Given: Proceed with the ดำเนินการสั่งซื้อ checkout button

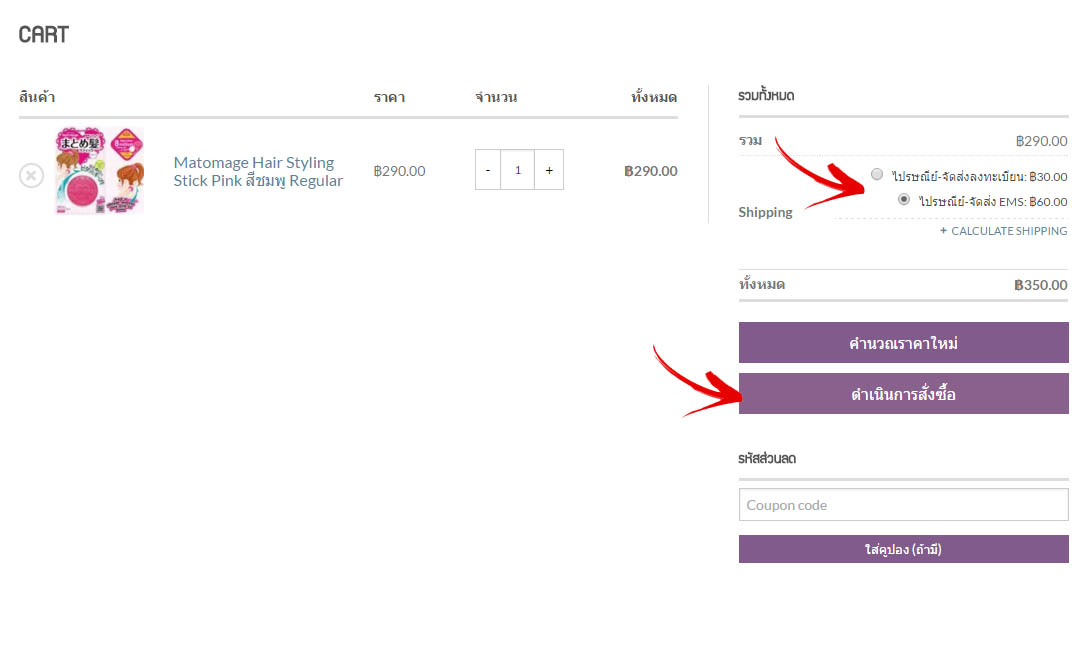Looking at the screenshot, I should (904, 394).
